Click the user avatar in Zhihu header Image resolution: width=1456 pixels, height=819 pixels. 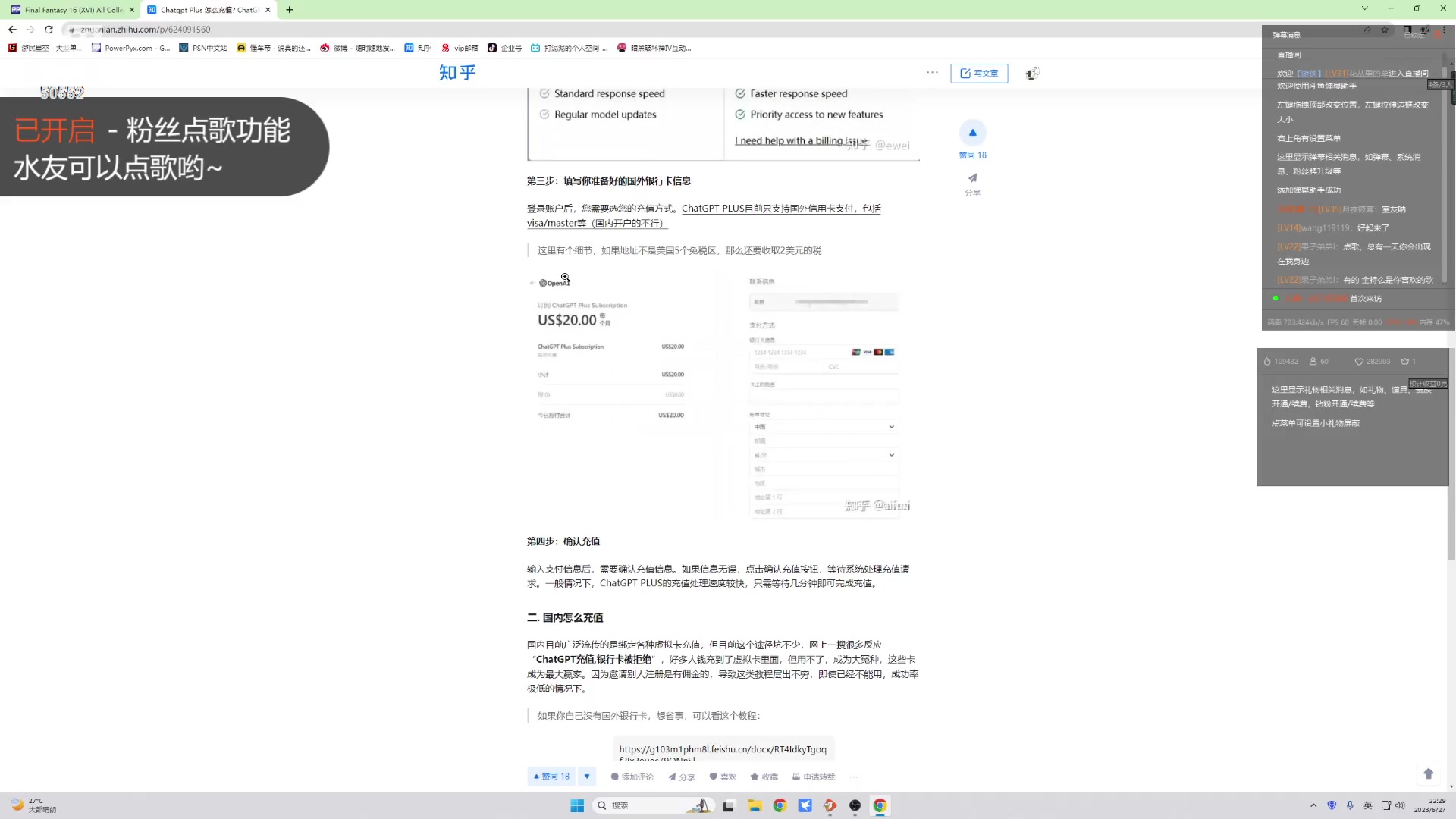click(1032, 74)
